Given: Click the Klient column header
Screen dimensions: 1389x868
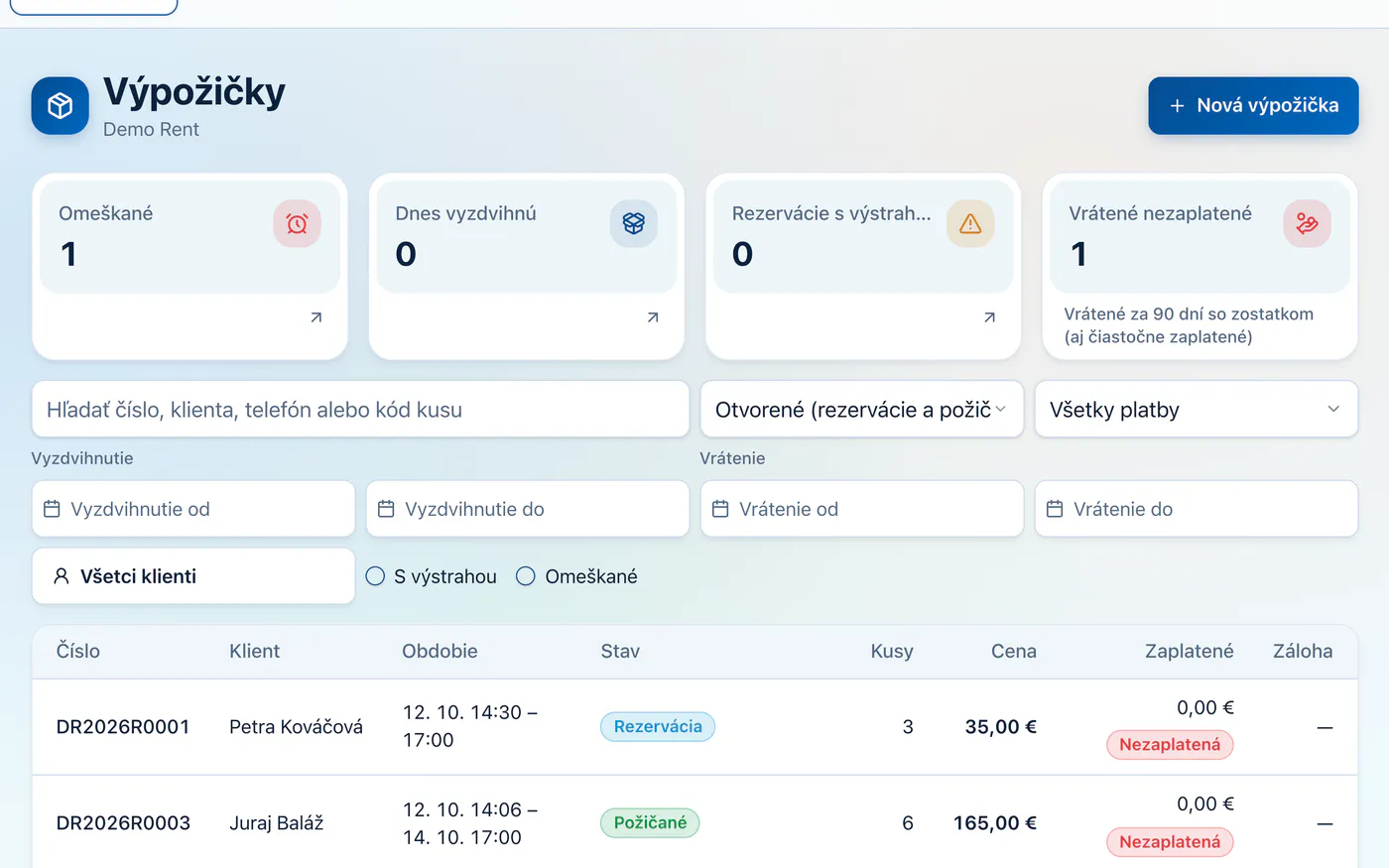Looking at the screenshot, I should [x=255, y=651].
